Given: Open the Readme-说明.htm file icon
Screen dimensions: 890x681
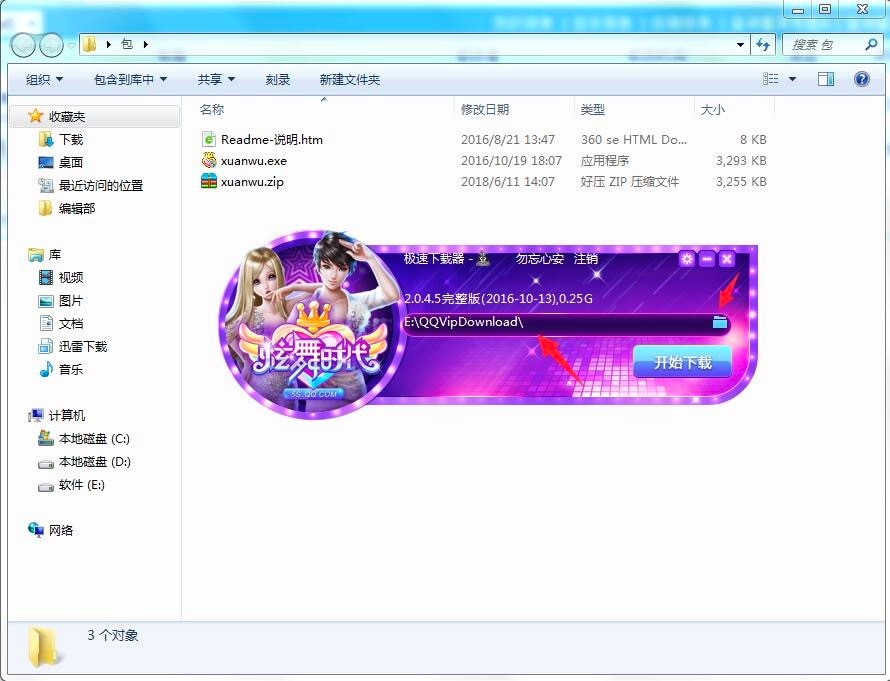Looking at the screenshot, I should tap(211, 139).
